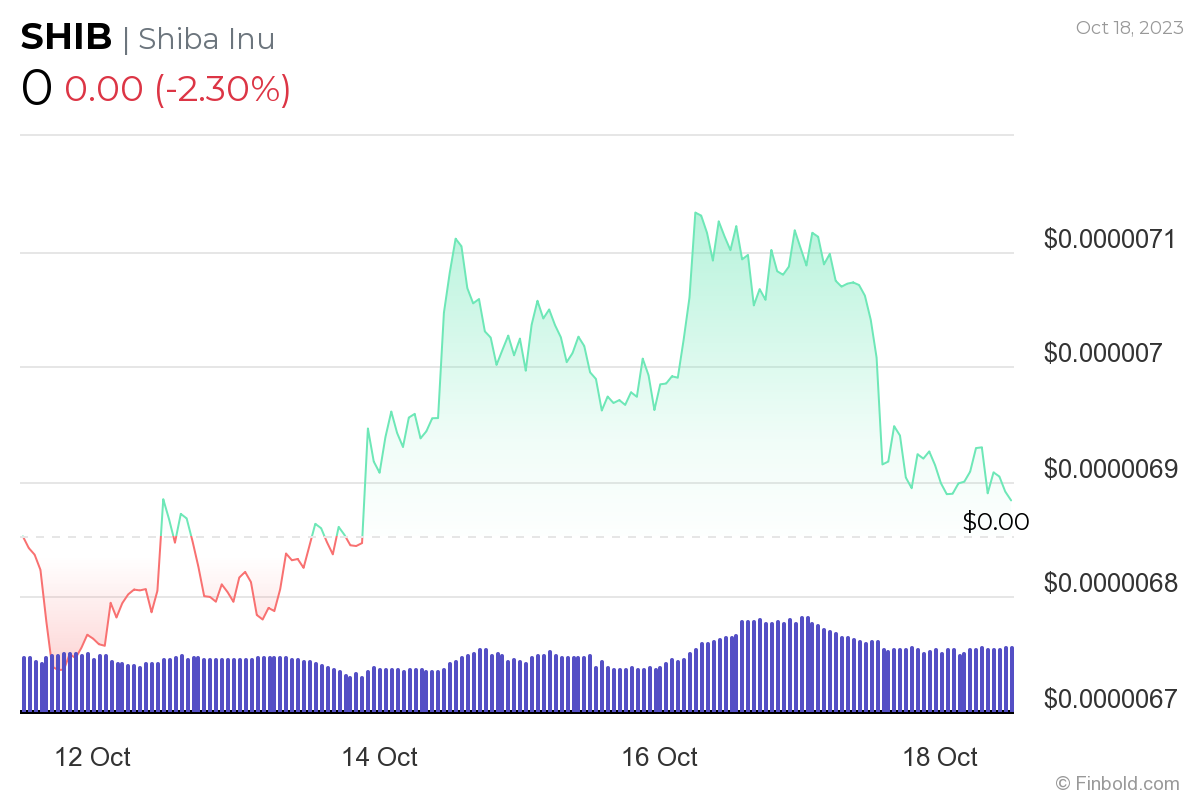Screen dimensions: 1200x800
Task: Click the $0.00 baseline price tag
Action: click(x=995, y=521)
